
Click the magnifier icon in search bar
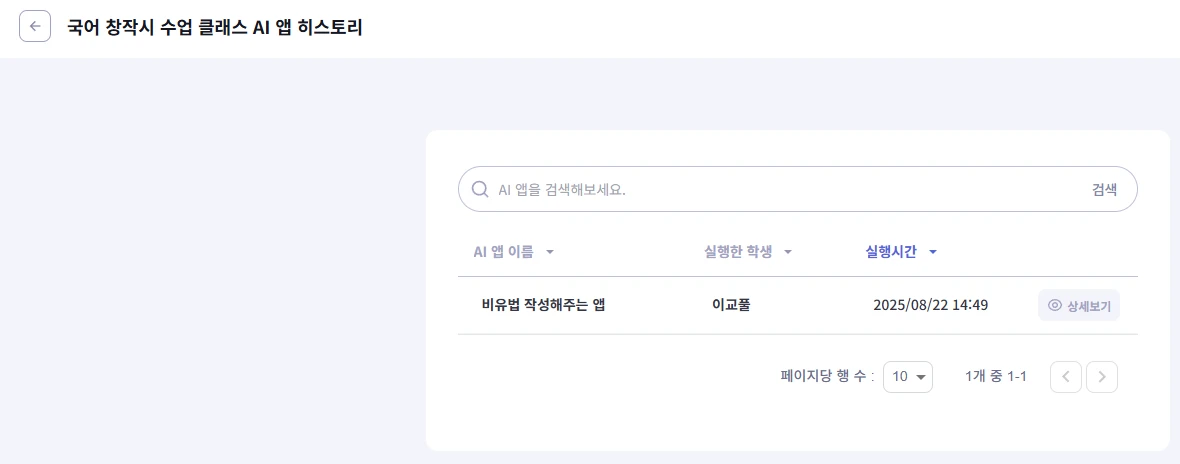(x=480, y=189)
